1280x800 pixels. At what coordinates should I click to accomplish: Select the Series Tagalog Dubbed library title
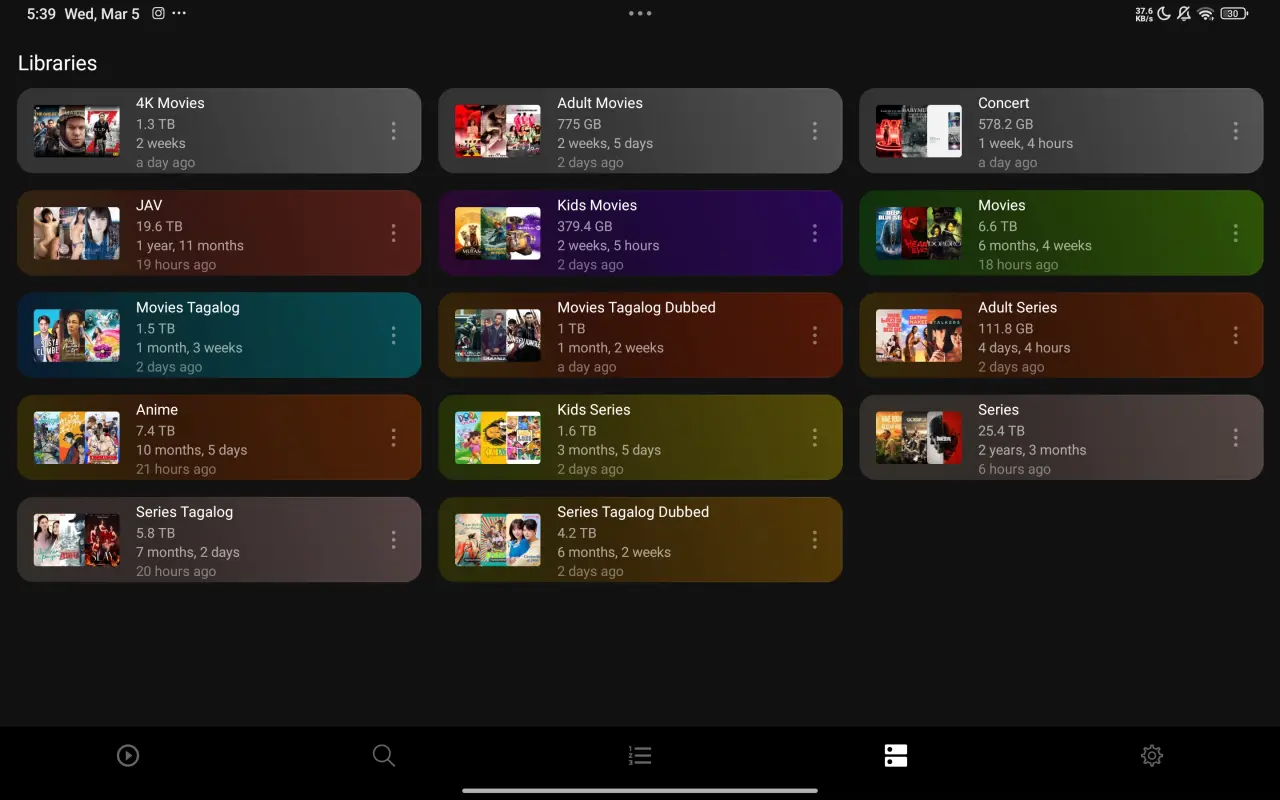tap(633, 511)
